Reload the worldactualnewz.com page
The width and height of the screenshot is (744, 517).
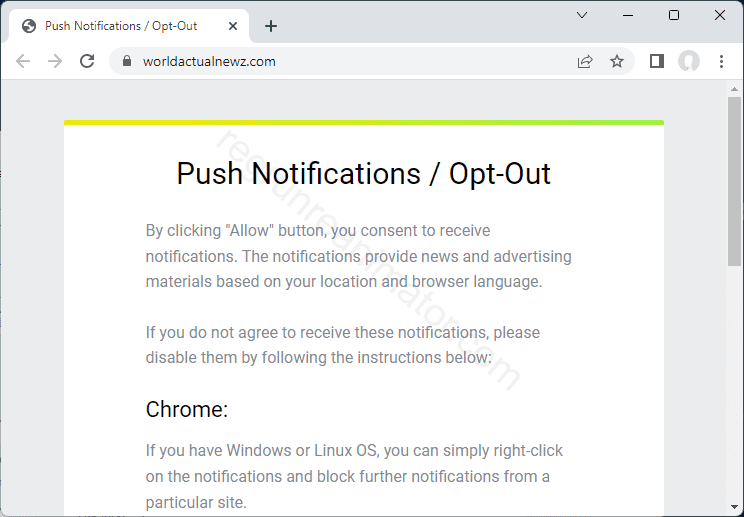coord(87,61)
